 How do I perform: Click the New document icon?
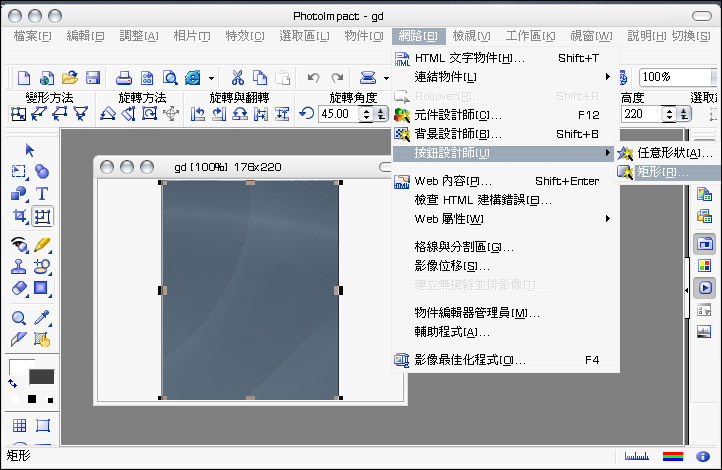tap(23, 78)
